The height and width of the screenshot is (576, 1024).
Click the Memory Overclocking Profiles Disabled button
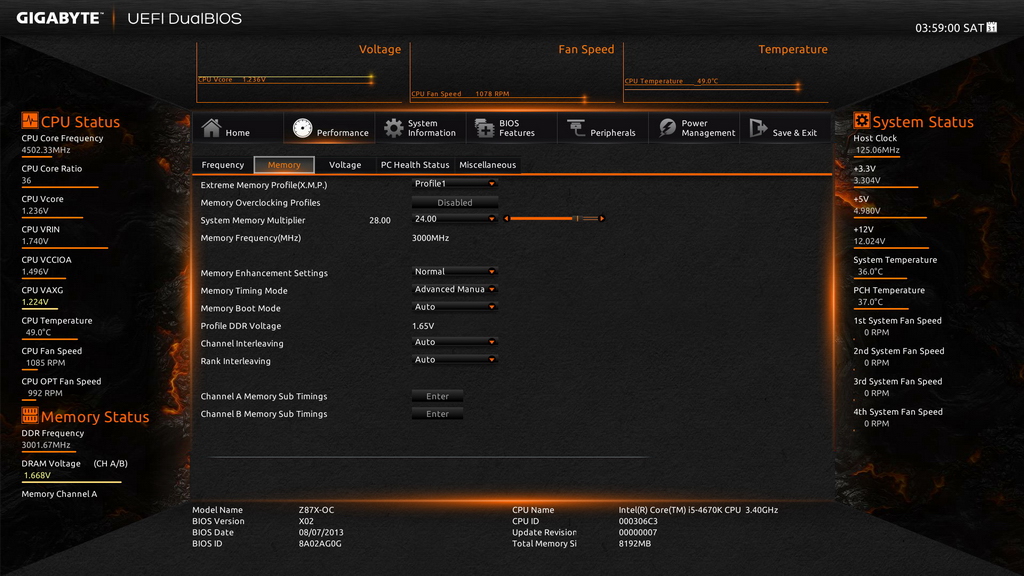[x=455, y=202]
